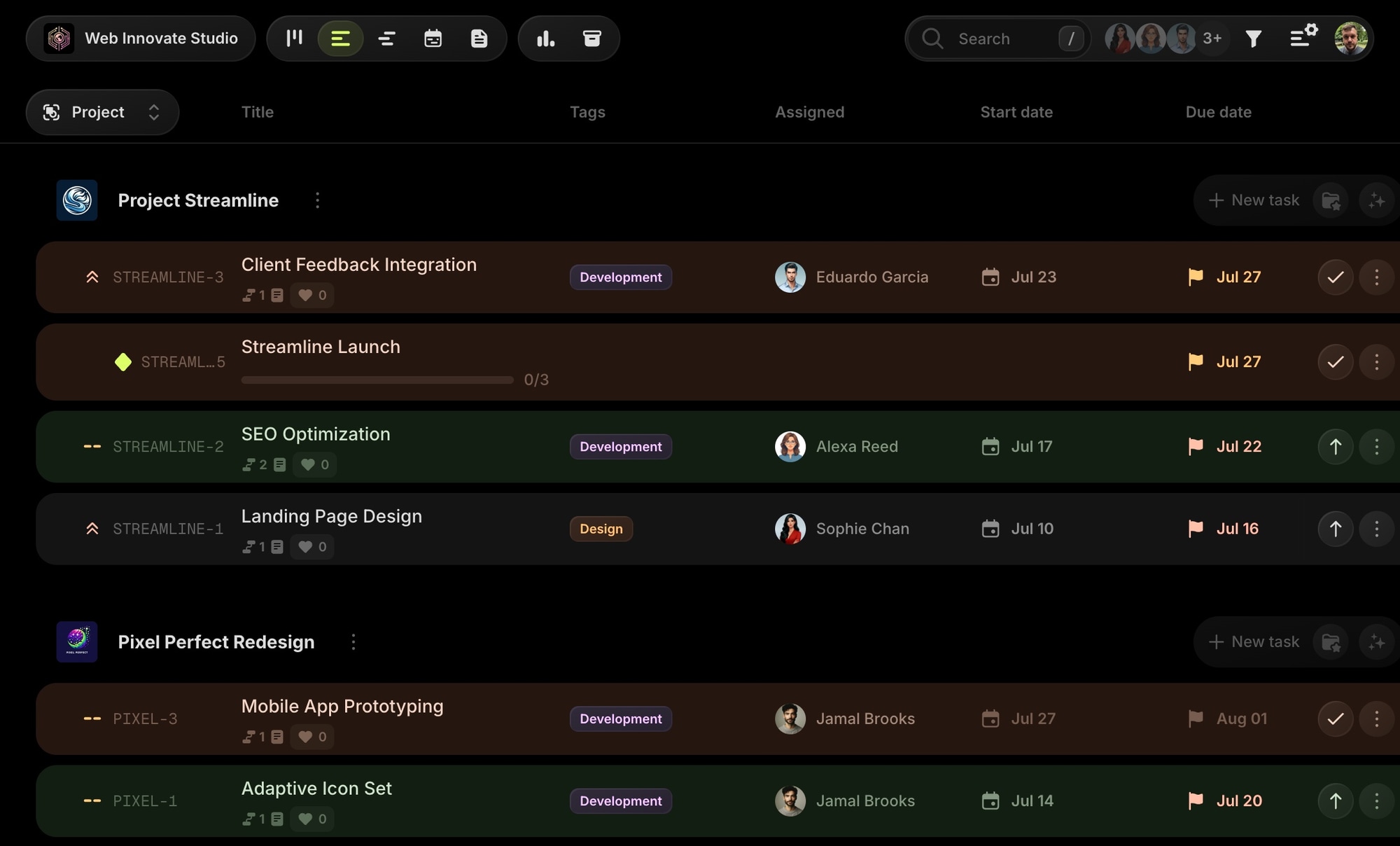Image resolution: width=1400 pixels, height=846 pixels.
Task: Open more options for Adaptive Icon Set
Action: tap(1376, 800)
